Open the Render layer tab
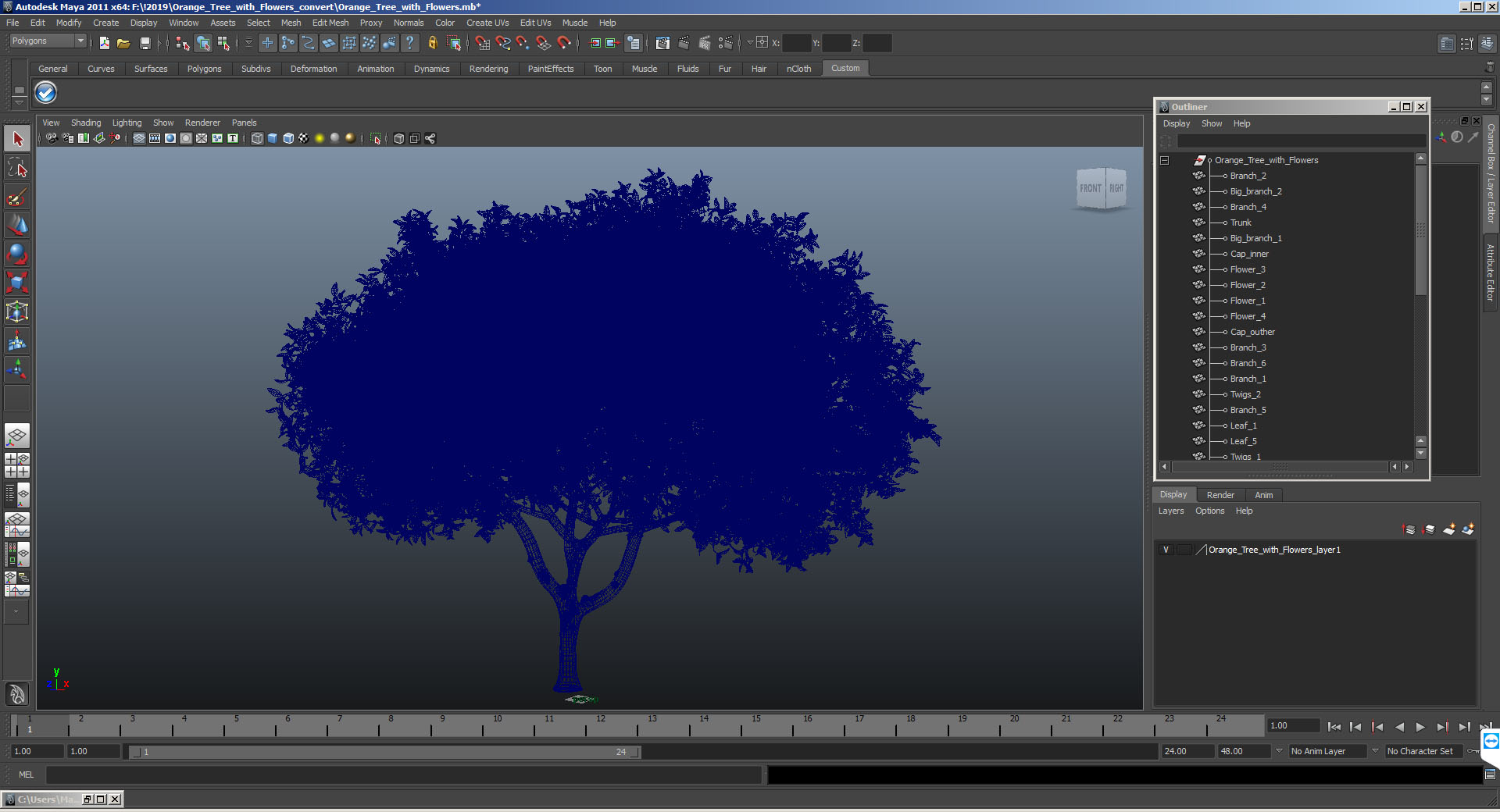Viewport: 1500px width, 812px height. [x=1220, y=495]
